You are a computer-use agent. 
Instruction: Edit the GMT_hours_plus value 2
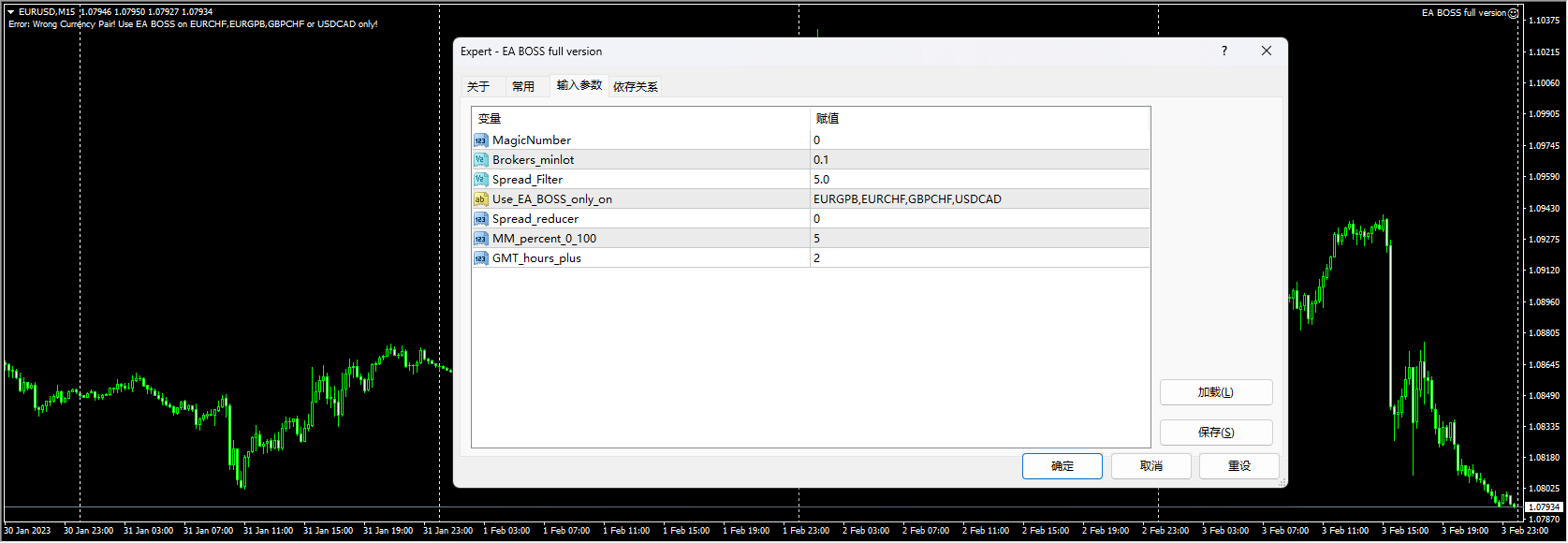[x=979, y=258]
